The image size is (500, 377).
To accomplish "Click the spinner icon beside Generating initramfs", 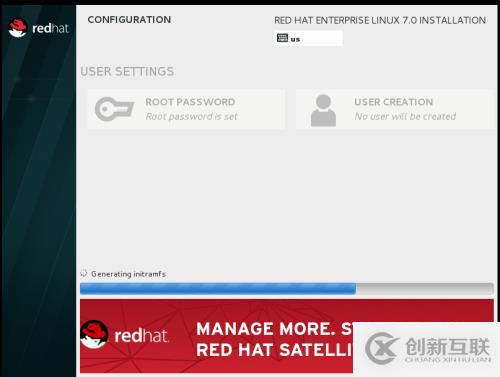I will click(x=84, y=273).
